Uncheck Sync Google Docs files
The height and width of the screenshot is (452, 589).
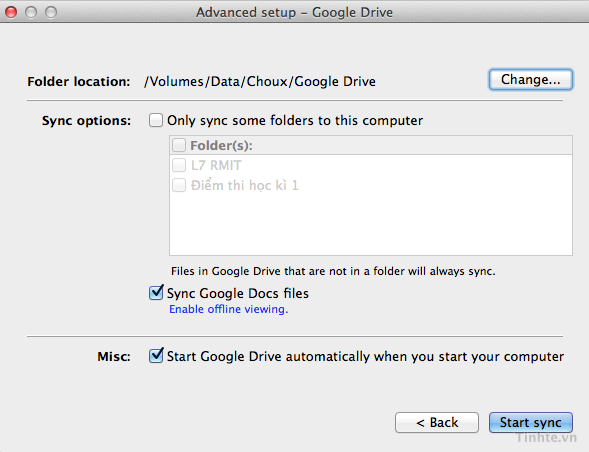[156, 293]
